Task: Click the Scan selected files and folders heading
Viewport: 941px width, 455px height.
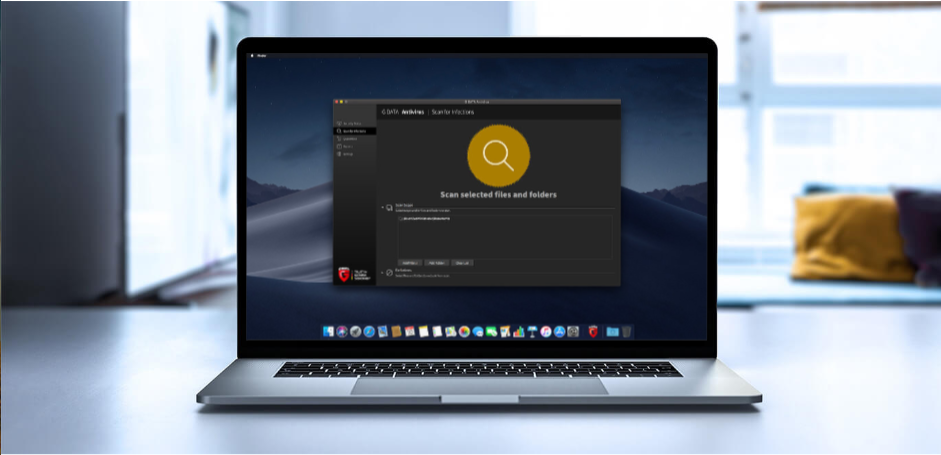Action: click(498, 194)
